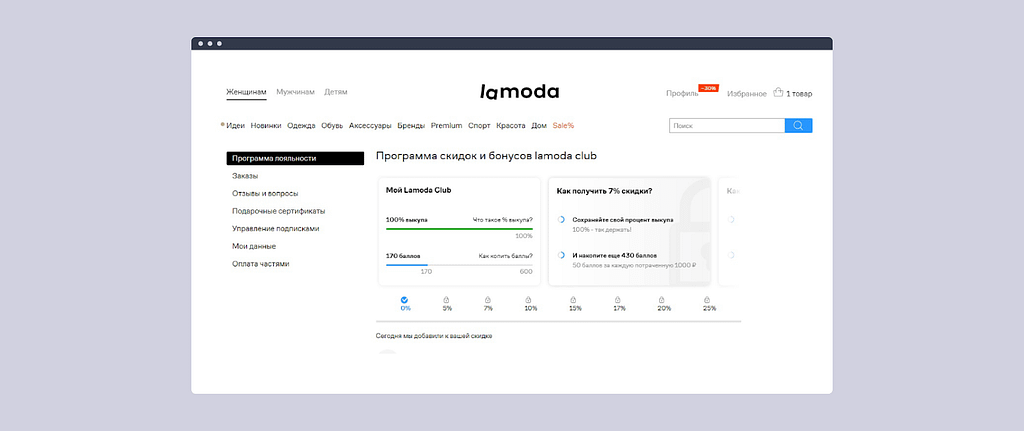Open the Идеи category
1024x431 pixels.
pyautogui.click(x=235, y=125)
